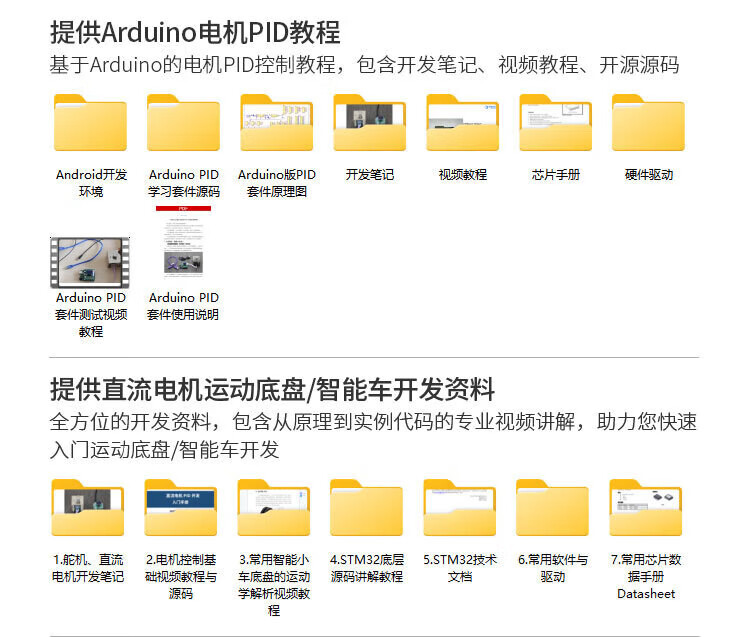The image size is (750, 637).
Task: Click the 提供Arduino电机PID教程 heading
Action: click(x=195, y=32)
